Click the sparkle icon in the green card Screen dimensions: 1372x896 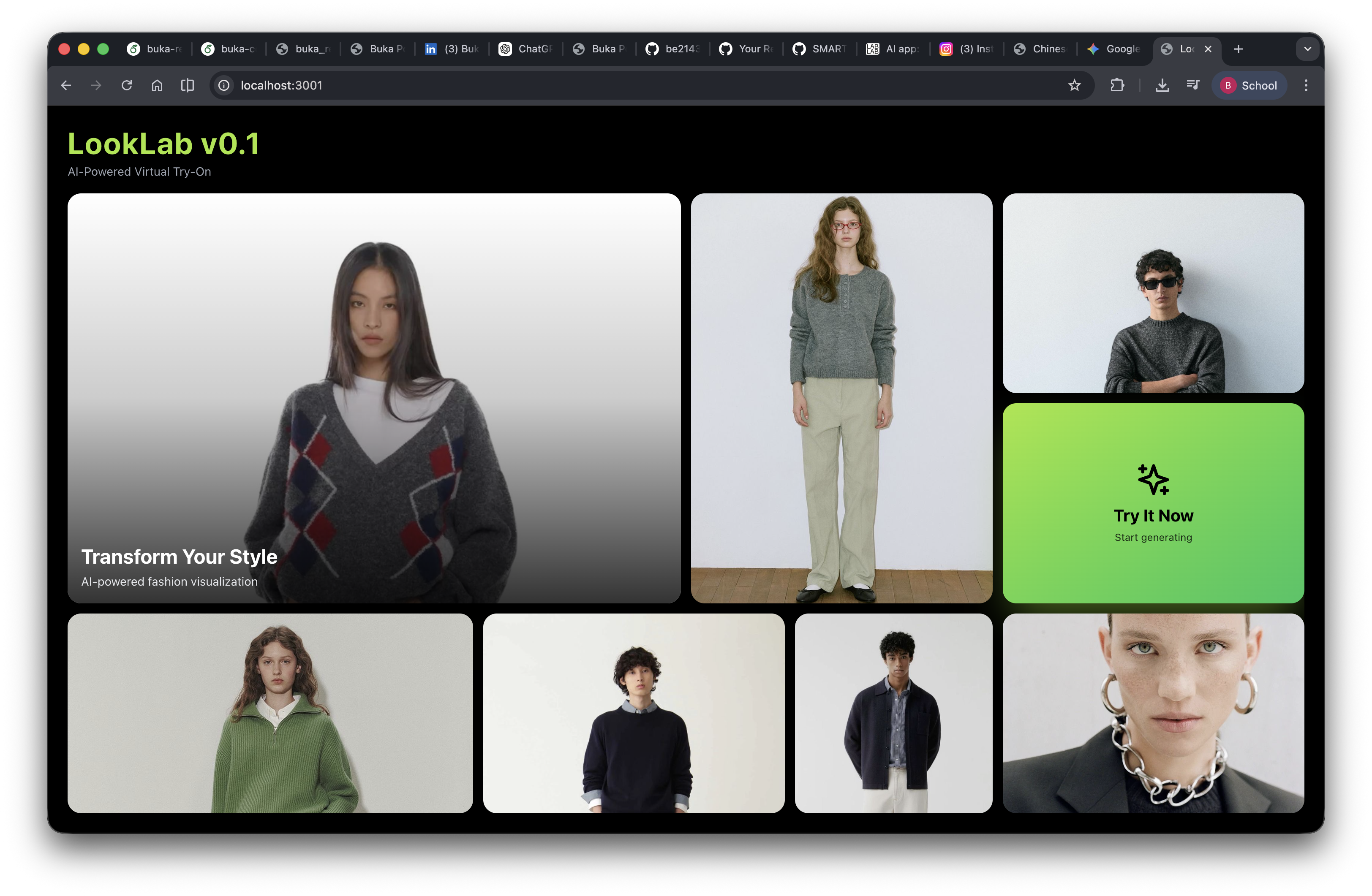pos(1153,479)
